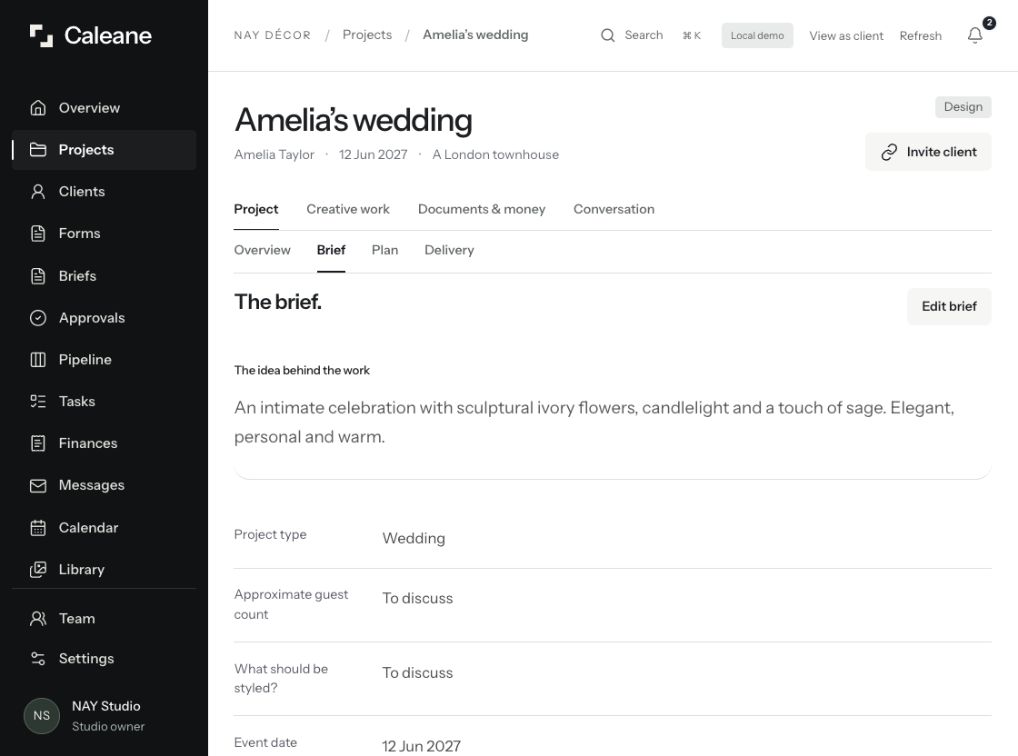Click the Projects breadcrumb link
The image size is (1018, 756).
coord(367,35)
